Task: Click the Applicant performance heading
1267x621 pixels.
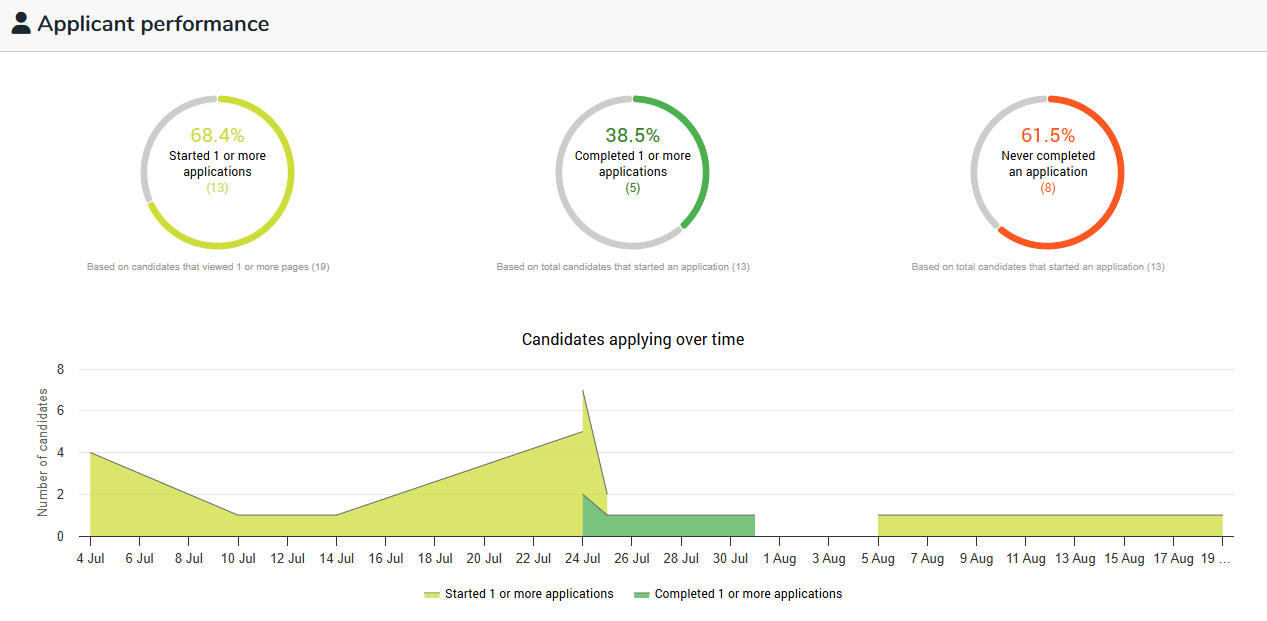Action: [153, 24]
